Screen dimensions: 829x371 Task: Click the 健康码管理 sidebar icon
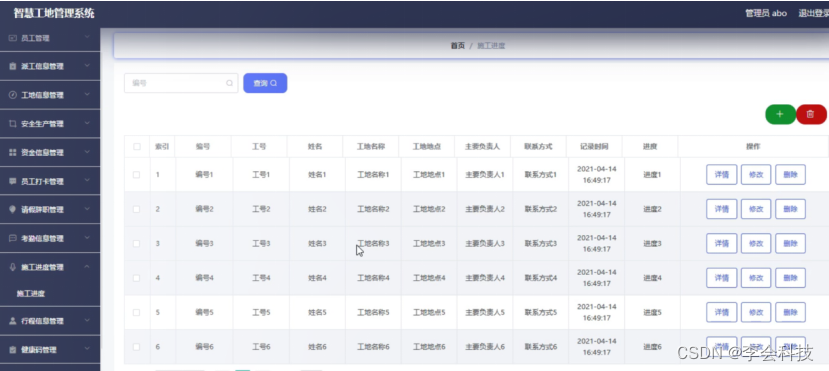(x=13, y=350)
